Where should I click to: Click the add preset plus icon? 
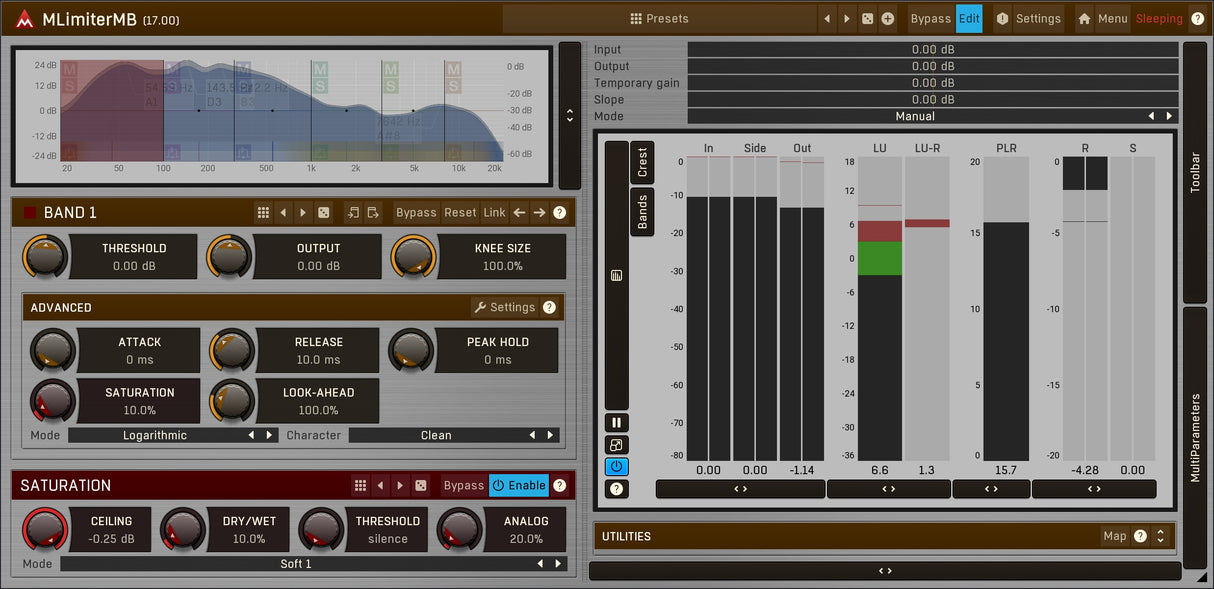pos(887,19)
